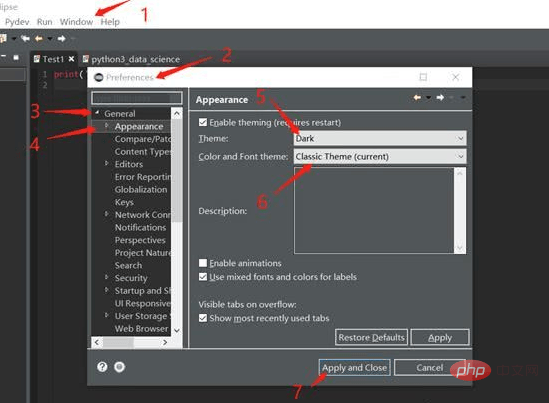Screen dimensions: 549x403
Task: Click the Description box scroll down arrow
Action: pos(460,248)
